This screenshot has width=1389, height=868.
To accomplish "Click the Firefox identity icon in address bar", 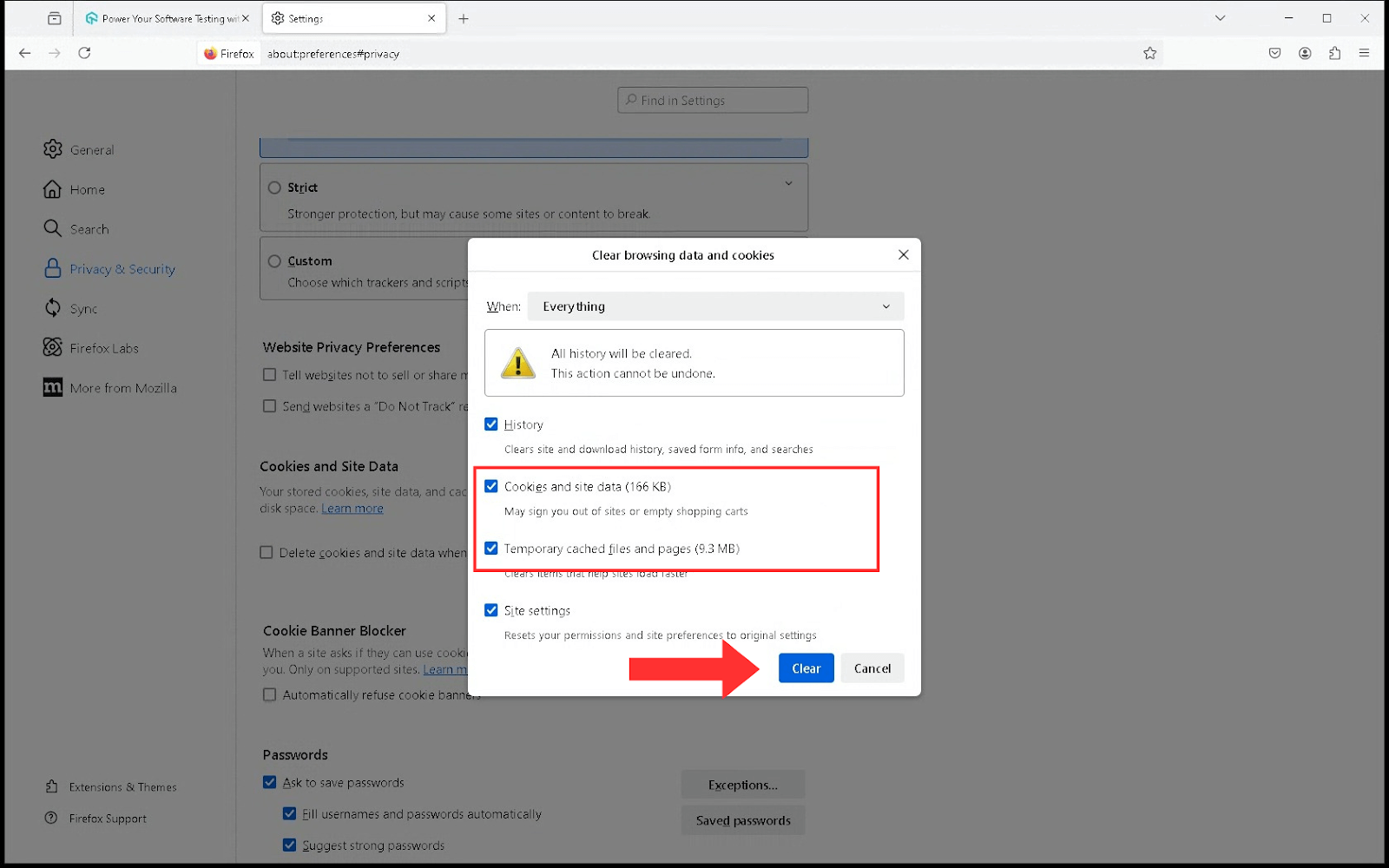I will tap(210, 53).
